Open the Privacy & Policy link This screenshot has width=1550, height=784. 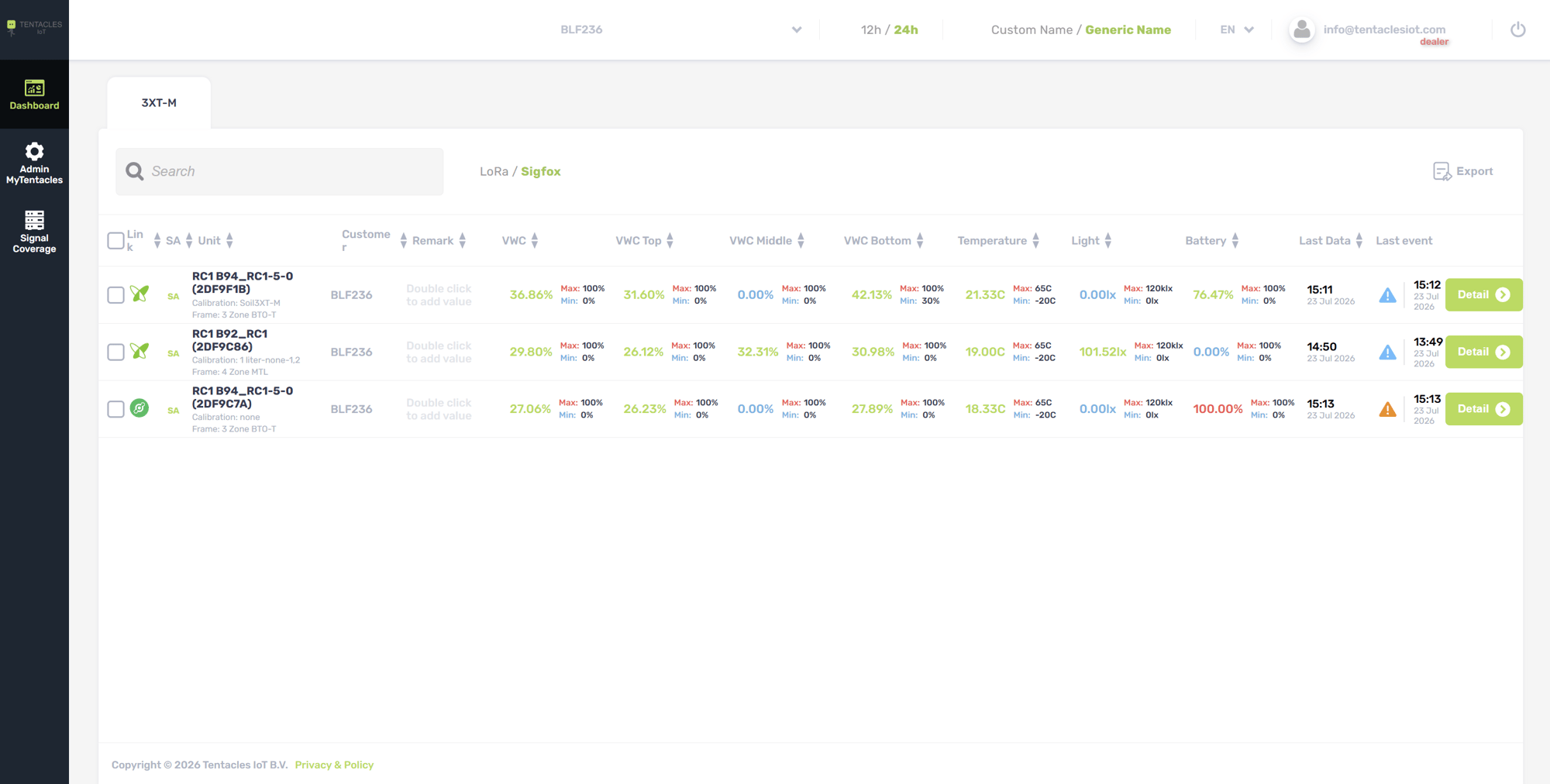(334, 765)
